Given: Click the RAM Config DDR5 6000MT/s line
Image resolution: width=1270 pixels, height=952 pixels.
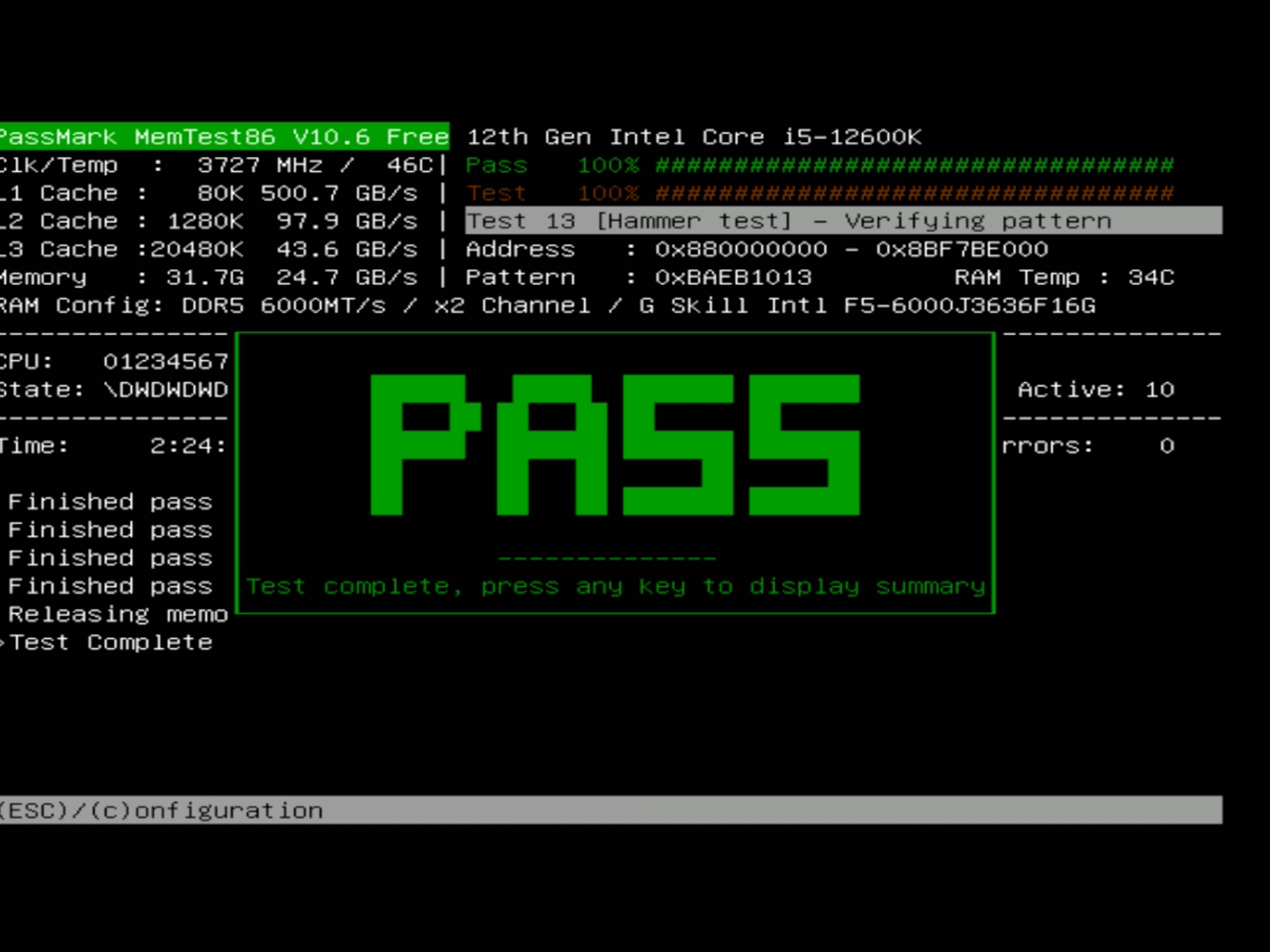Looking at the screenshot, I should pos(548,306).
